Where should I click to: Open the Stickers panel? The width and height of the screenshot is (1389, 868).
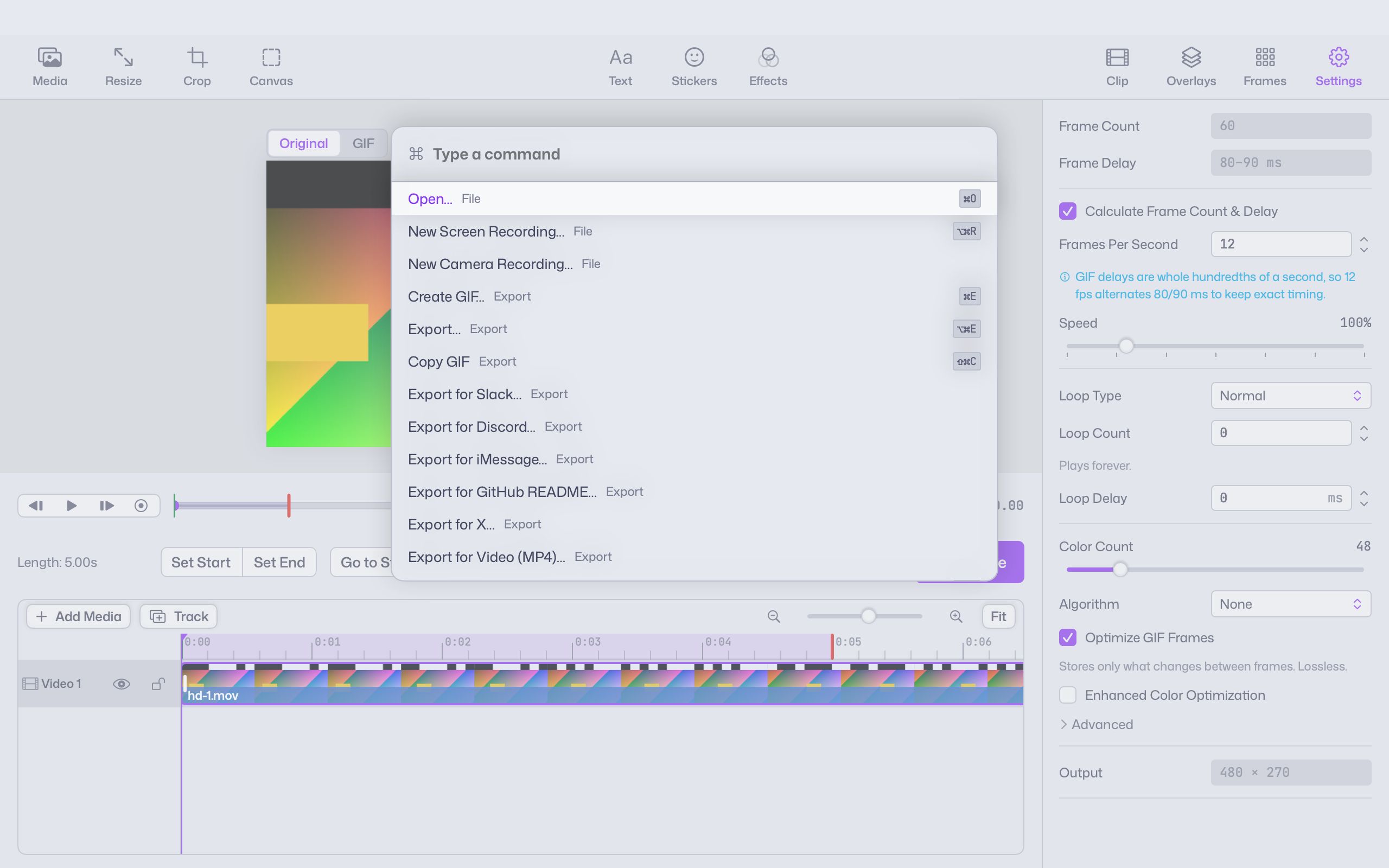694,67
